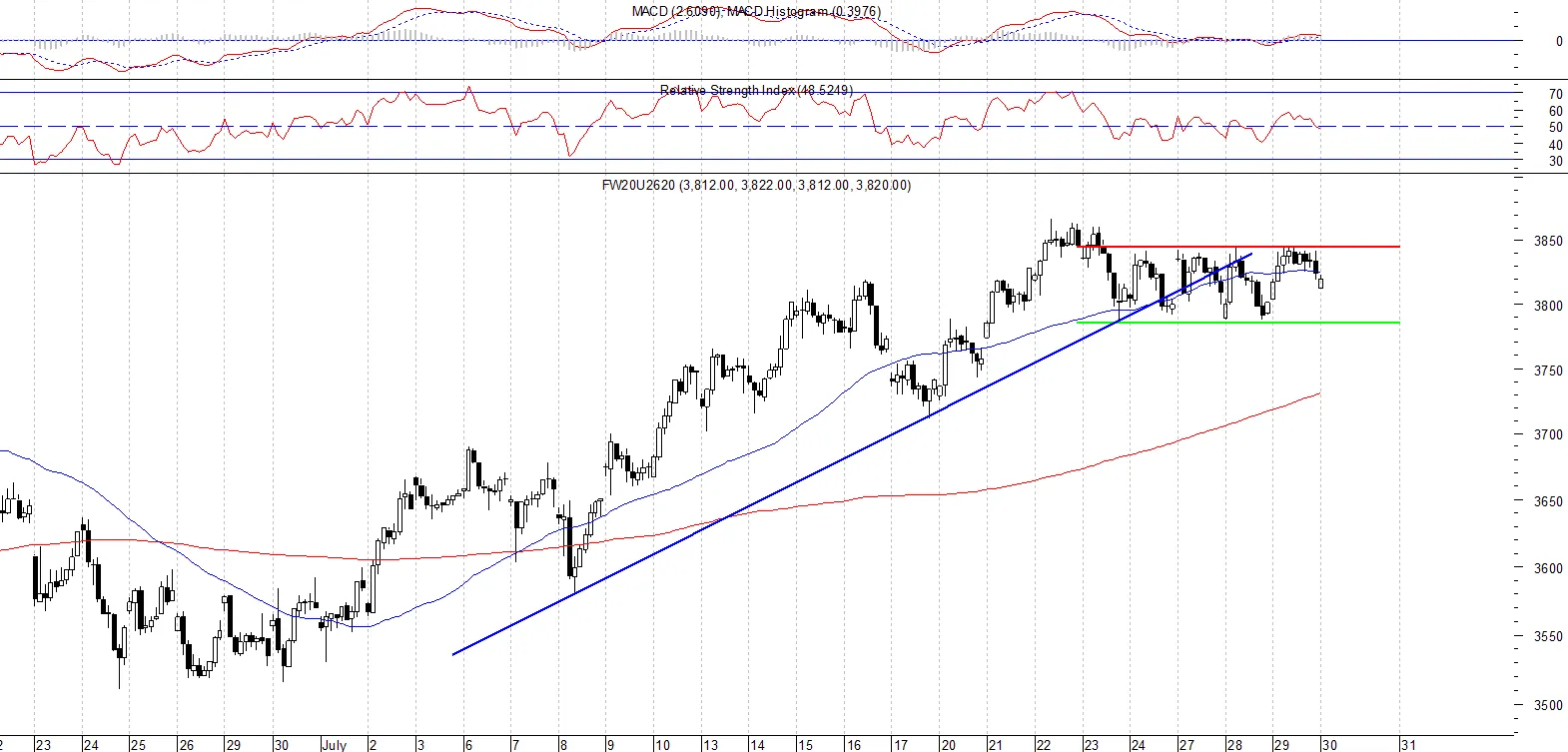The image size is (1568, 752).
Task: Click the date label 17 on axis
Action: coord(900,745)
